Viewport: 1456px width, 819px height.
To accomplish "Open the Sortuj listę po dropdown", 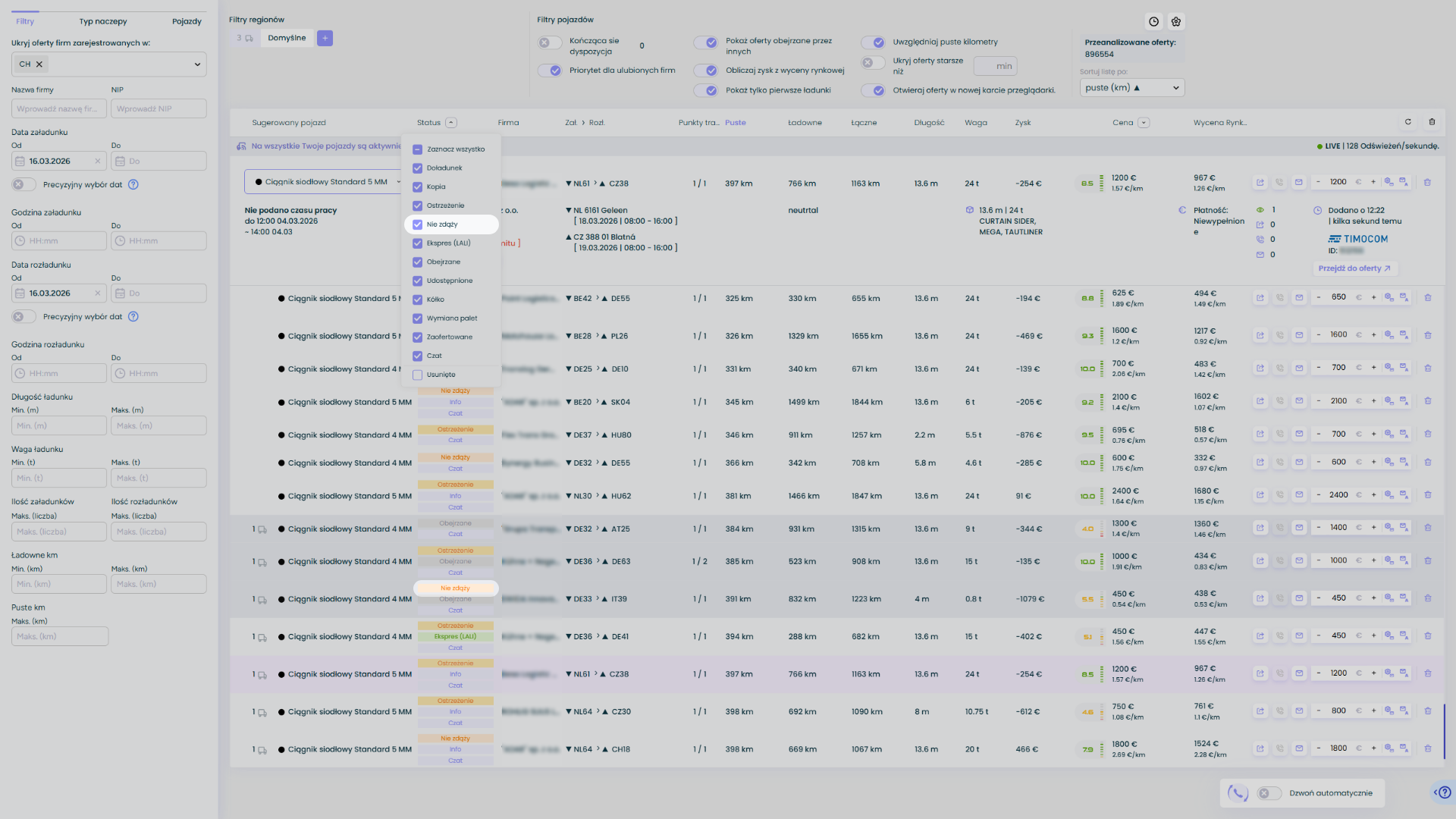I will tap(1131, 88).
